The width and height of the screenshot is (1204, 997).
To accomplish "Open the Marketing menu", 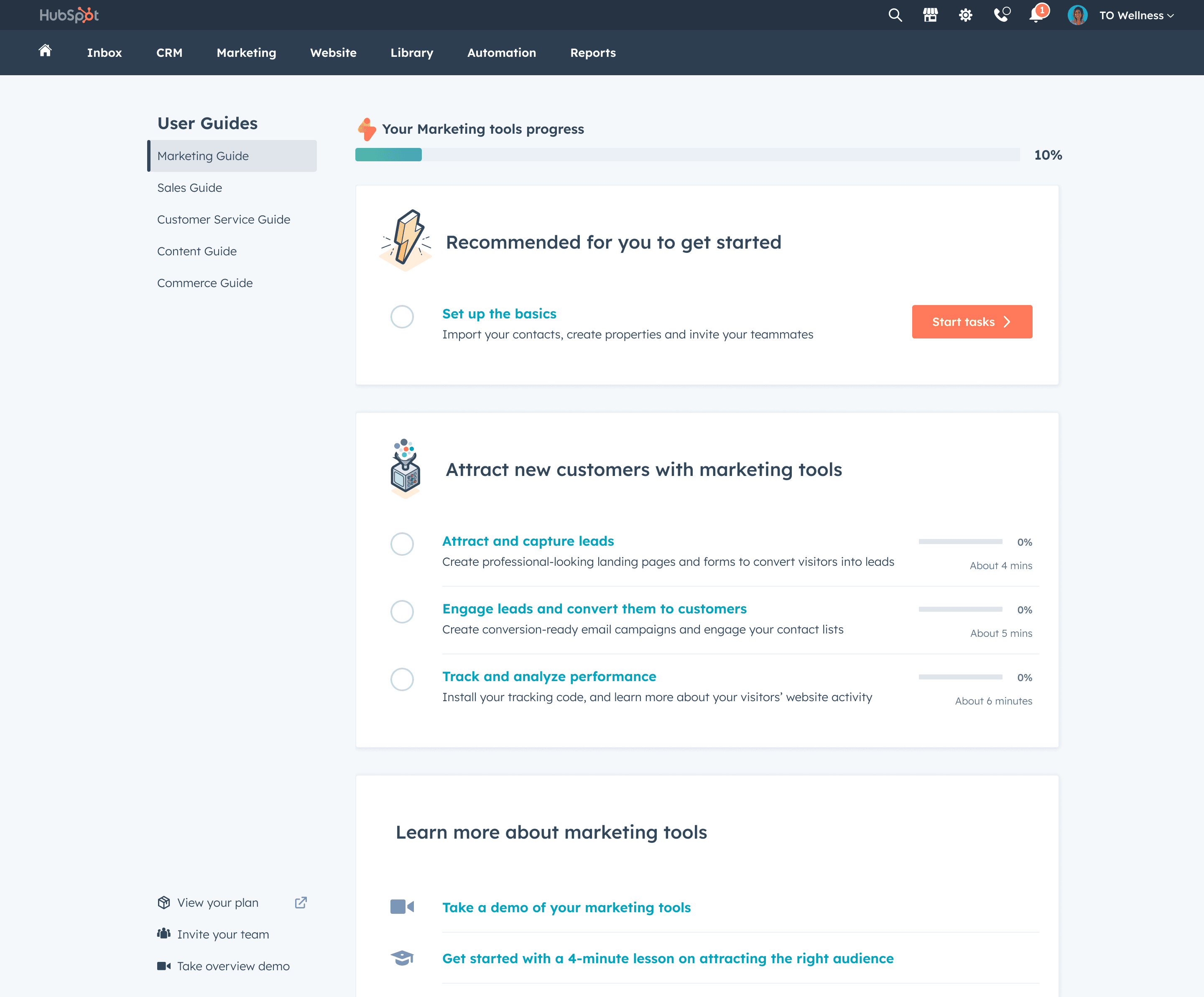I will pos(247,53).
